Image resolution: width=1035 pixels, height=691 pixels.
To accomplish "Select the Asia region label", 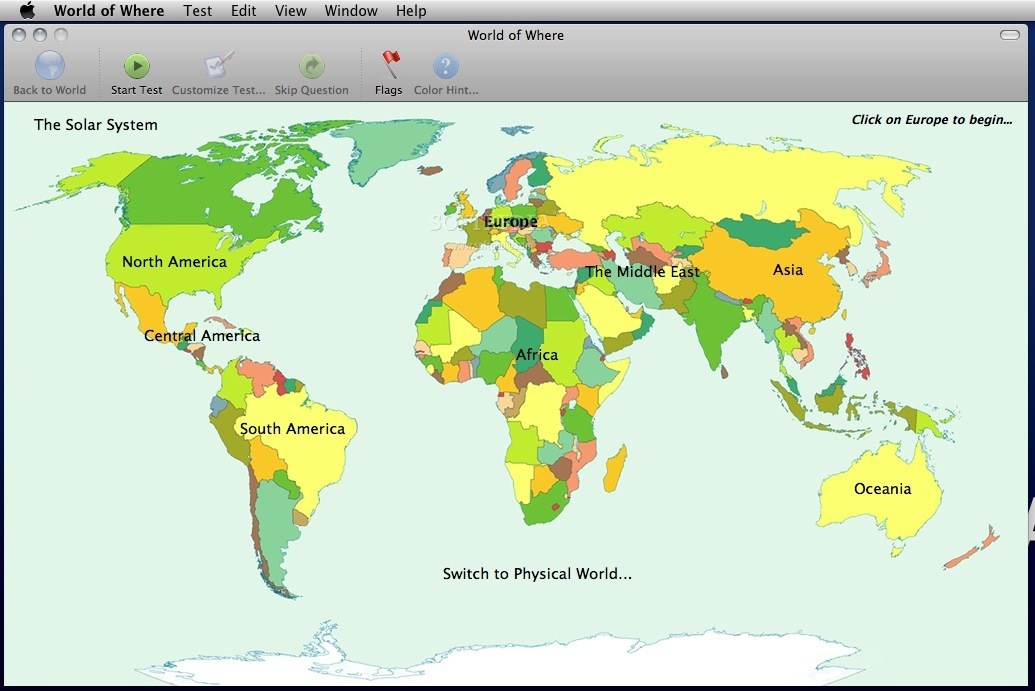I will tap(788, 269).
